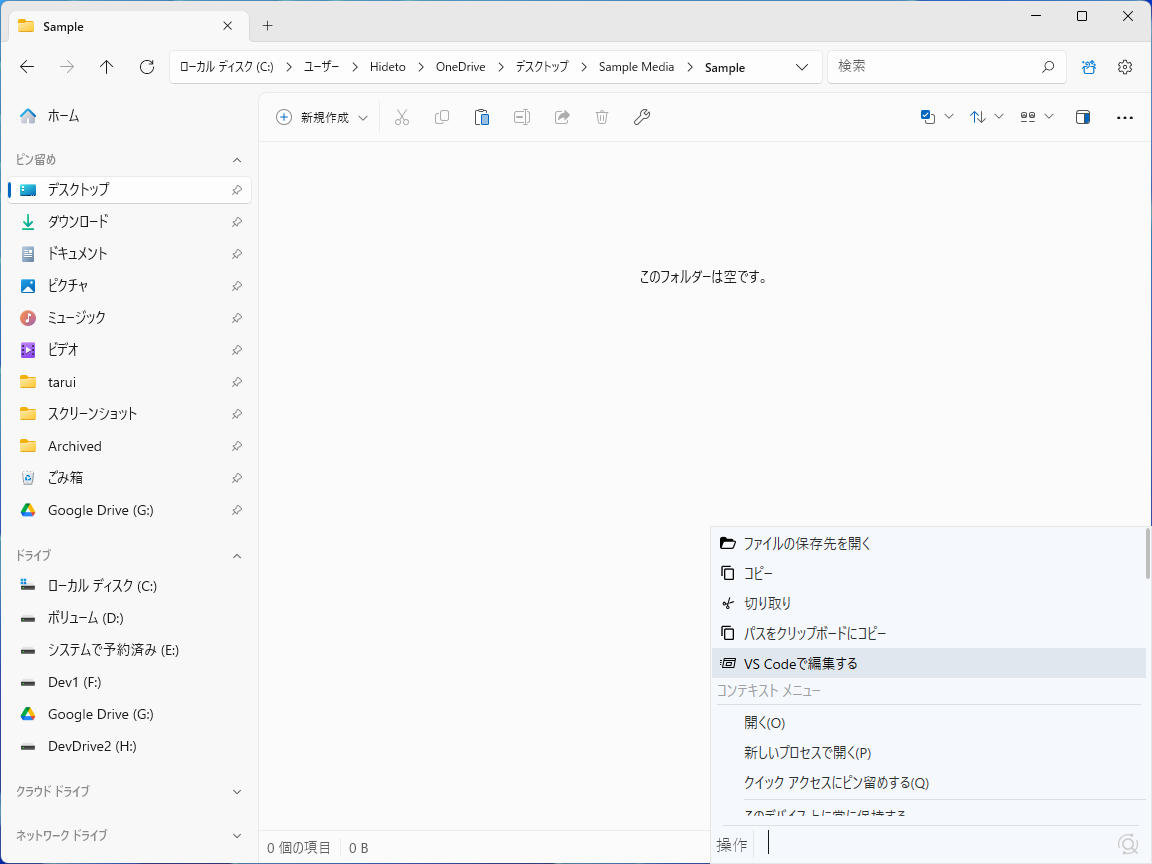Viewport: 1152px width, 864px height.
Task: Navigate to Sample Media in the breadcrumb path
Action: point(636,67)
